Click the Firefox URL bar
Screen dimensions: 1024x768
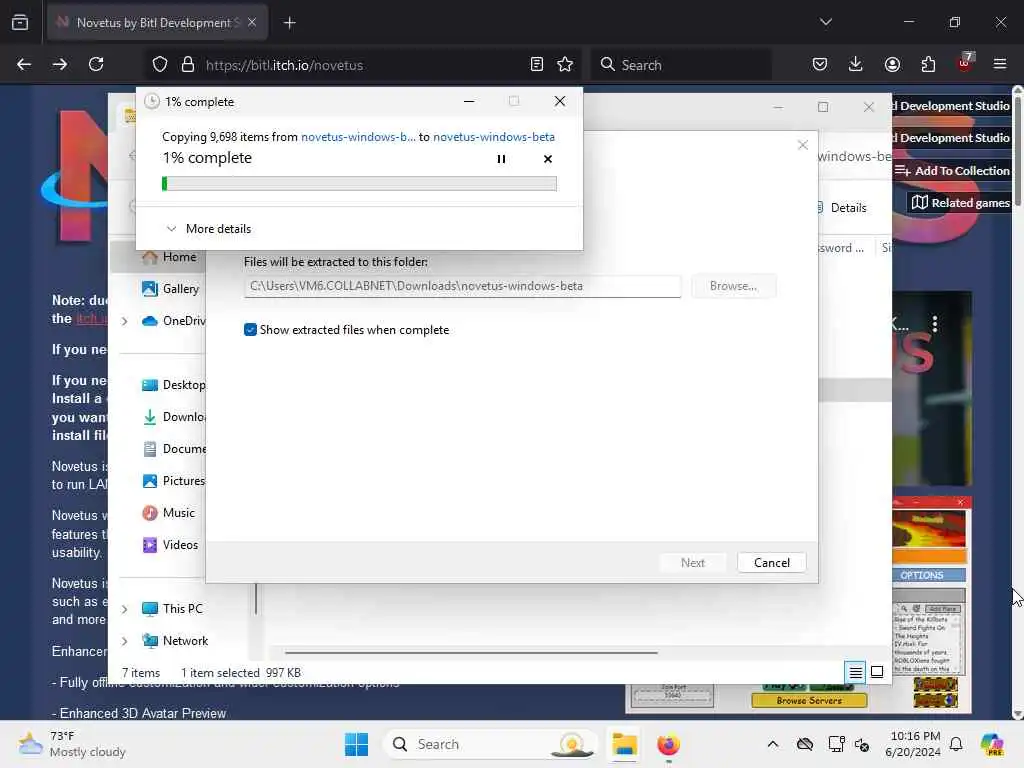coord(362,65)
